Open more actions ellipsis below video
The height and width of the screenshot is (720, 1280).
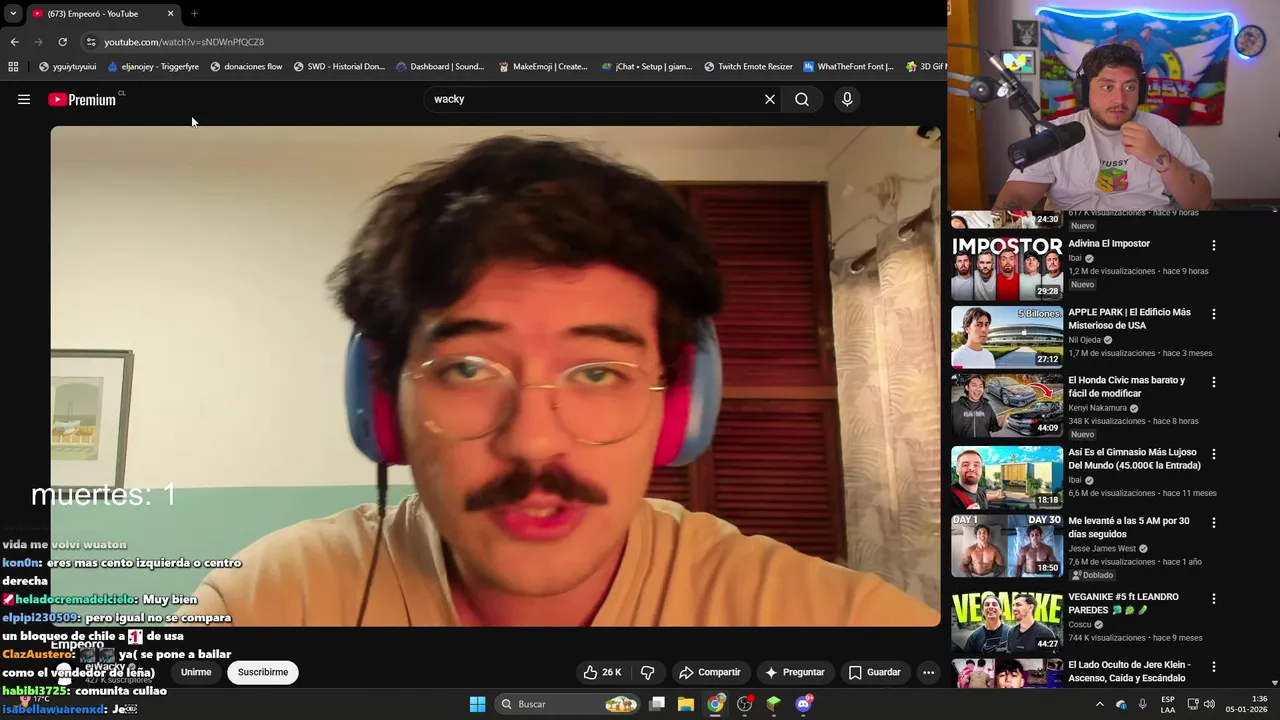coord(928,672)
